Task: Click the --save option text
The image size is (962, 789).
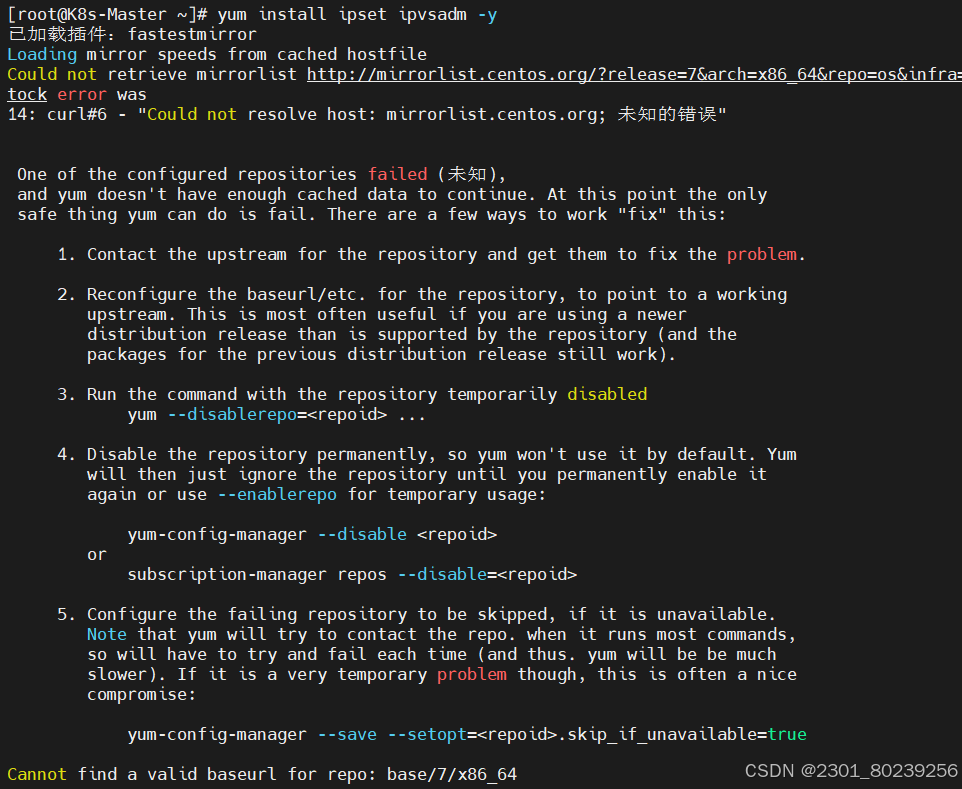Action: pyautogui.click(x=347, y=734)
